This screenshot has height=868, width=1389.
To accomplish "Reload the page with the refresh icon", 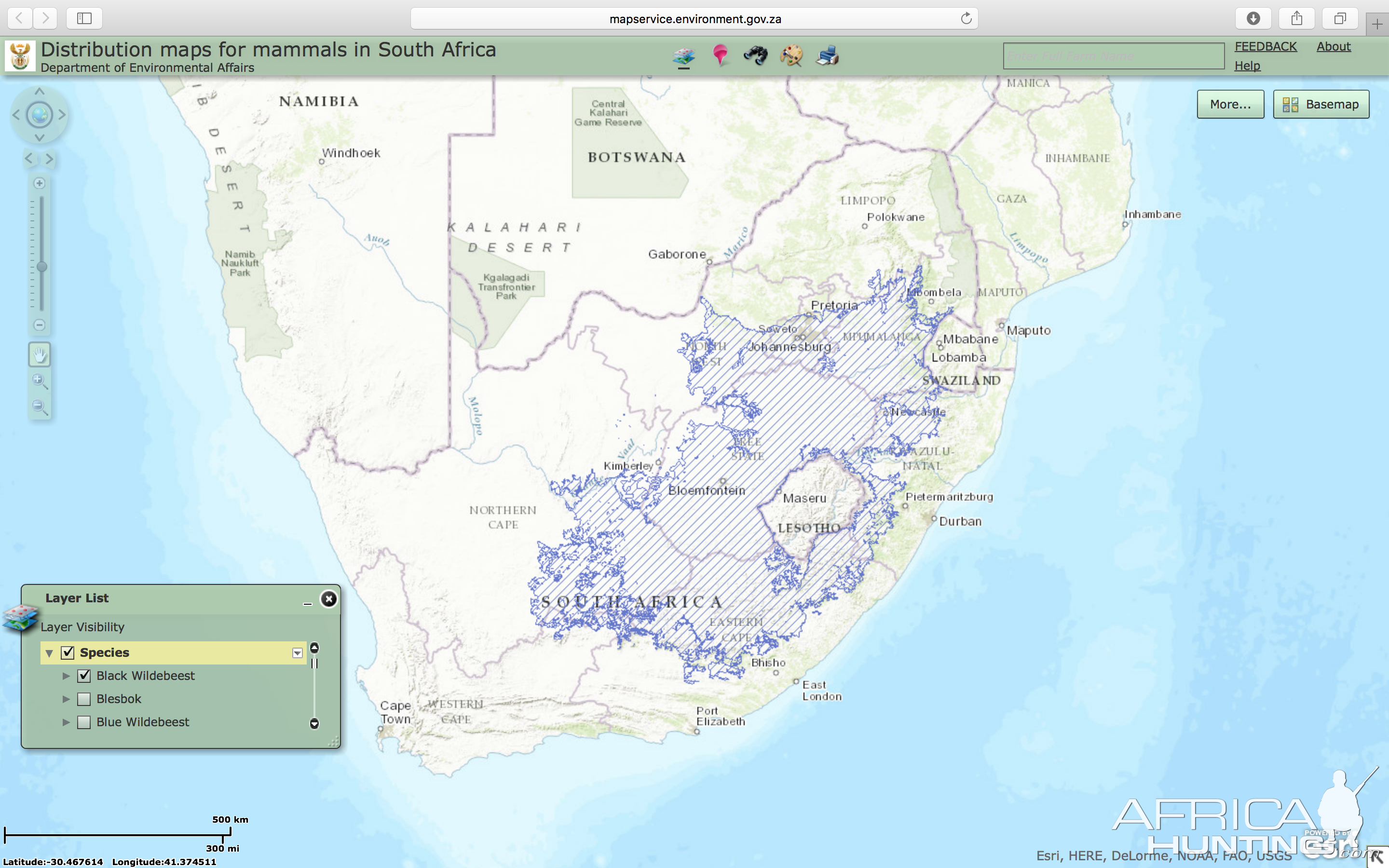I will click(966, 18).
